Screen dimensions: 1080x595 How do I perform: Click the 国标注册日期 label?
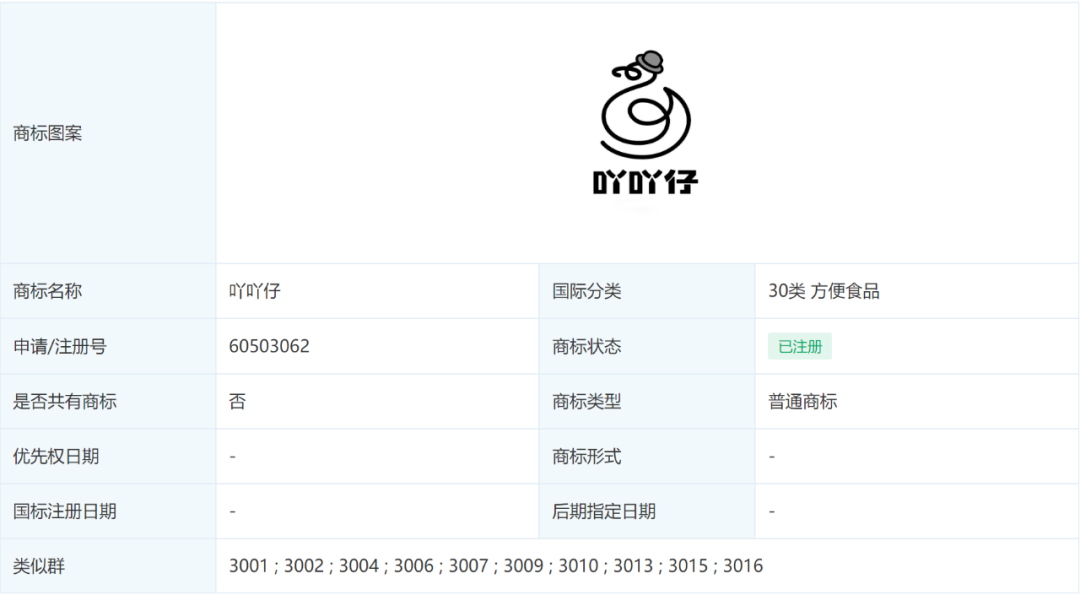point(65,512)
